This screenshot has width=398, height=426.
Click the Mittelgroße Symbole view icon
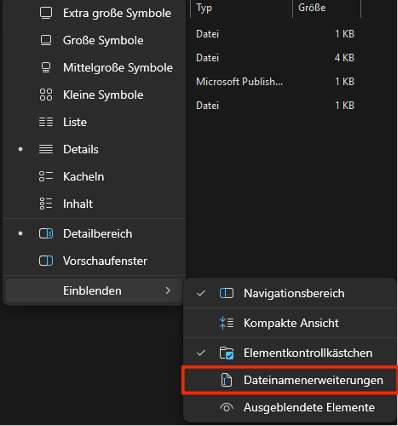tap(46, 68)
